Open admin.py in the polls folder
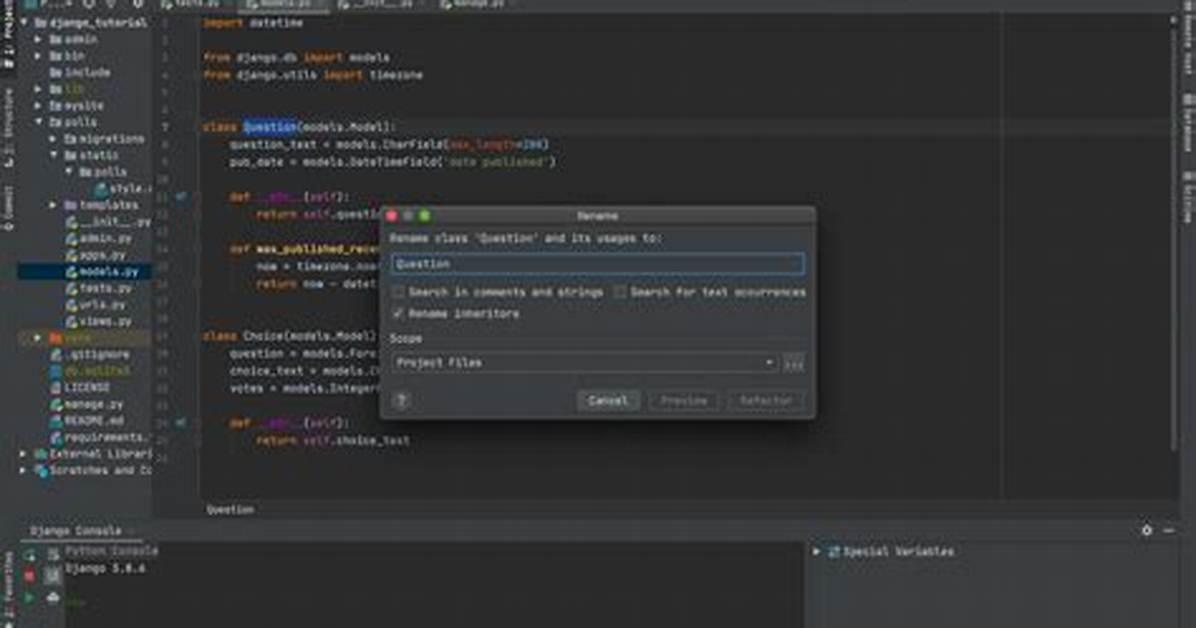 coord(98,238)
